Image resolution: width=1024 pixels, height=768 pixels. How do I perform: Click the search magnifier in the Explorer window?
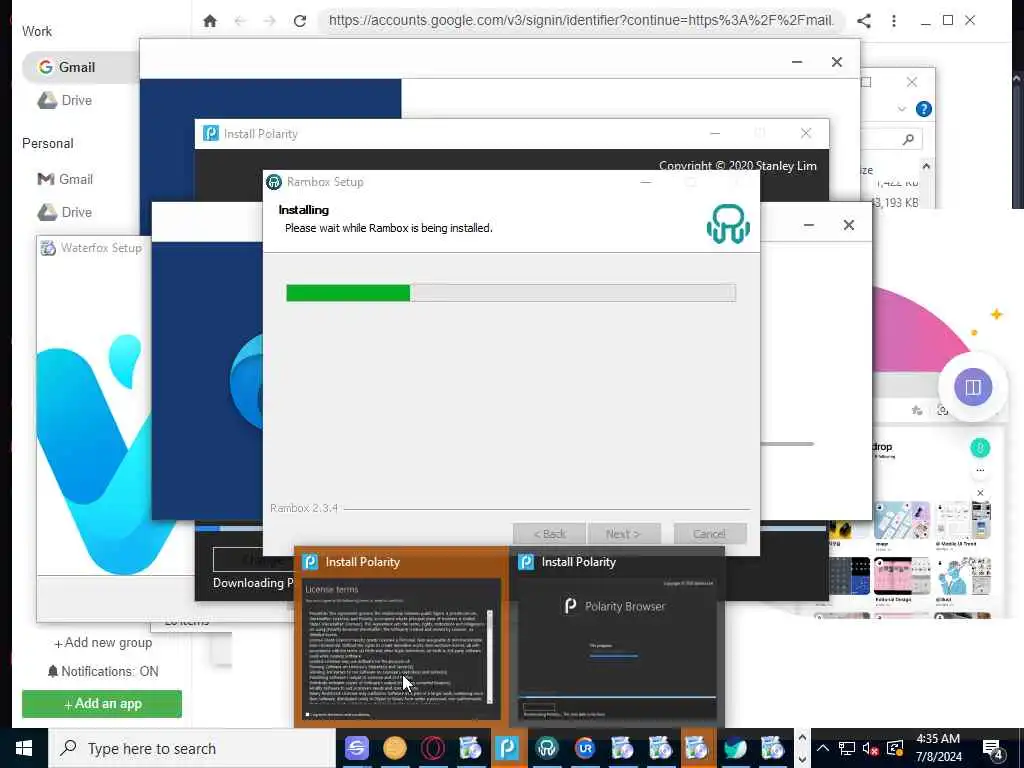908,139
